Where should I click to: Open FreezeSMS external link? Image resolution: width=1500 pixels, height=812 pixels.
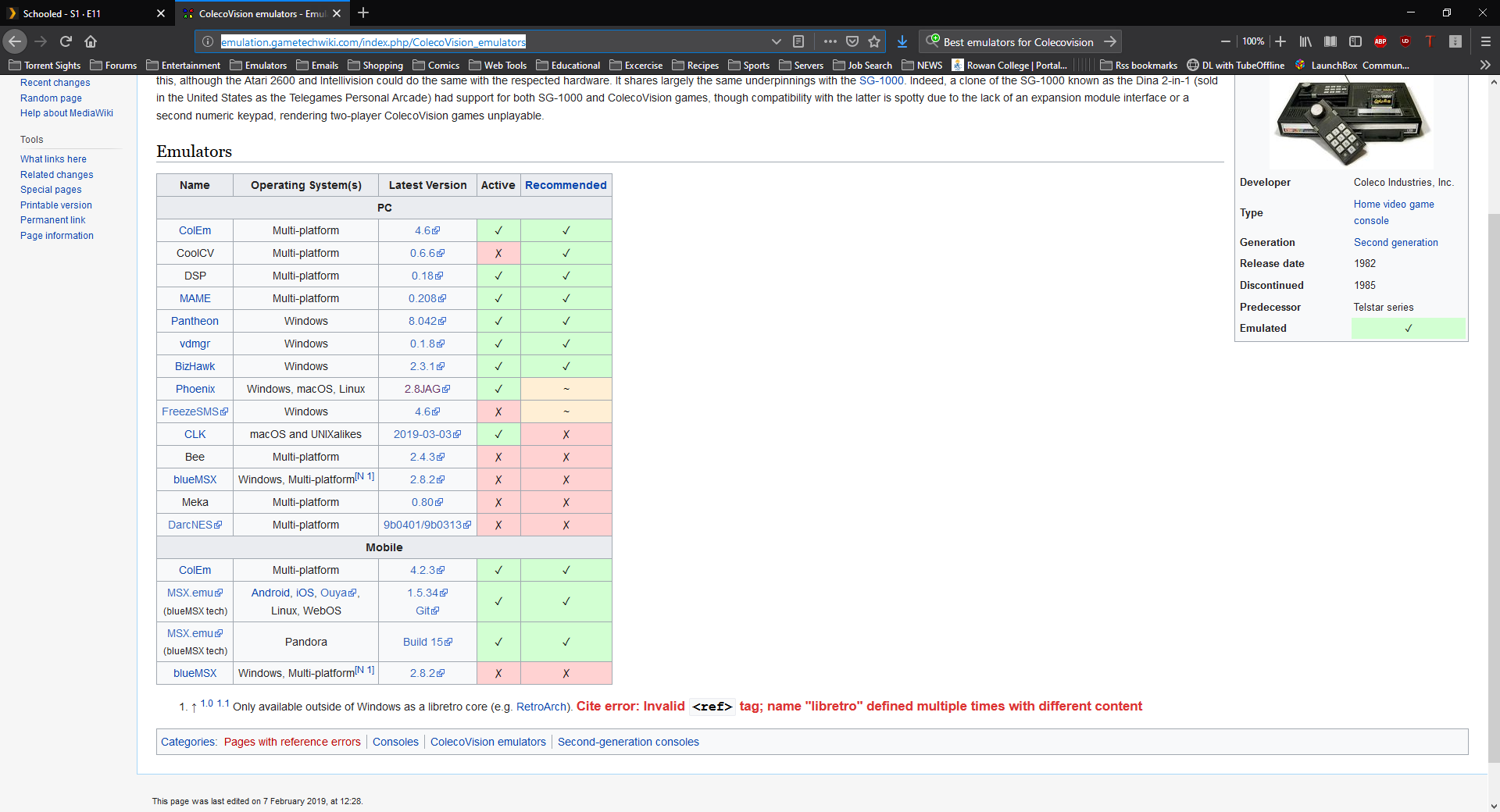pos(195,411)
